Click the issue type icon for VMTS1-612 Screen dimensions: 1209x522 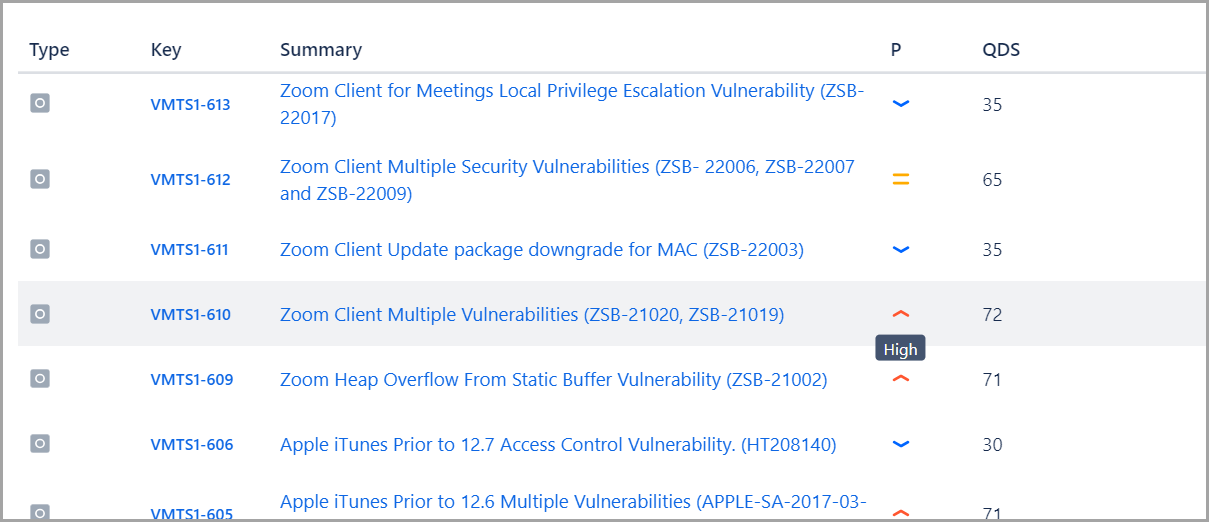point(40,178)
